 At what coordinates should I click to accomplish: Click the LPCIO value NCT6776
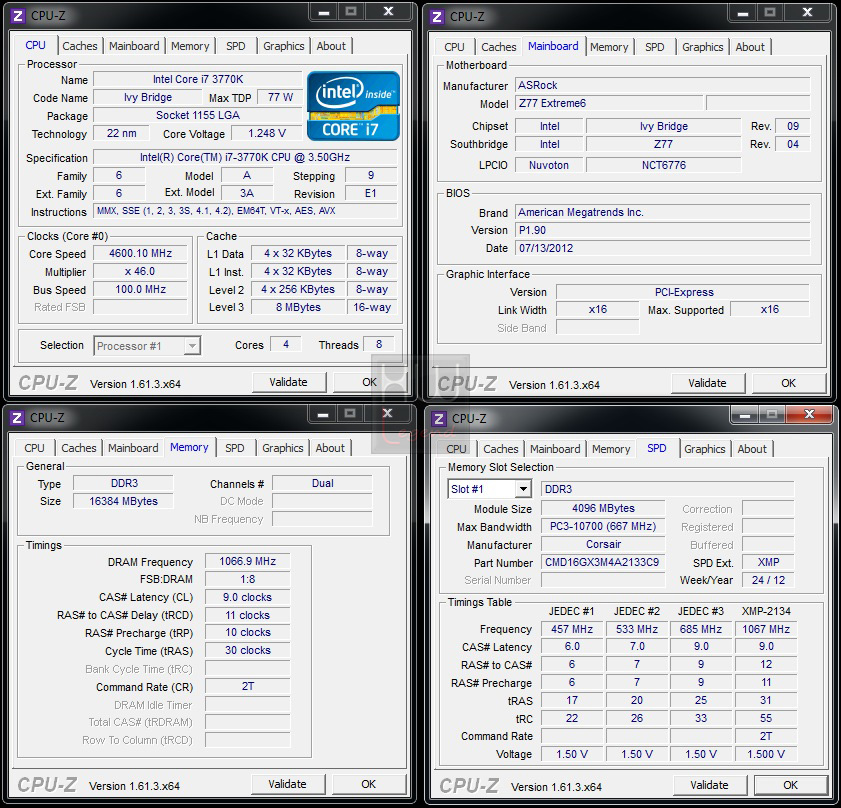click(664, 166)
